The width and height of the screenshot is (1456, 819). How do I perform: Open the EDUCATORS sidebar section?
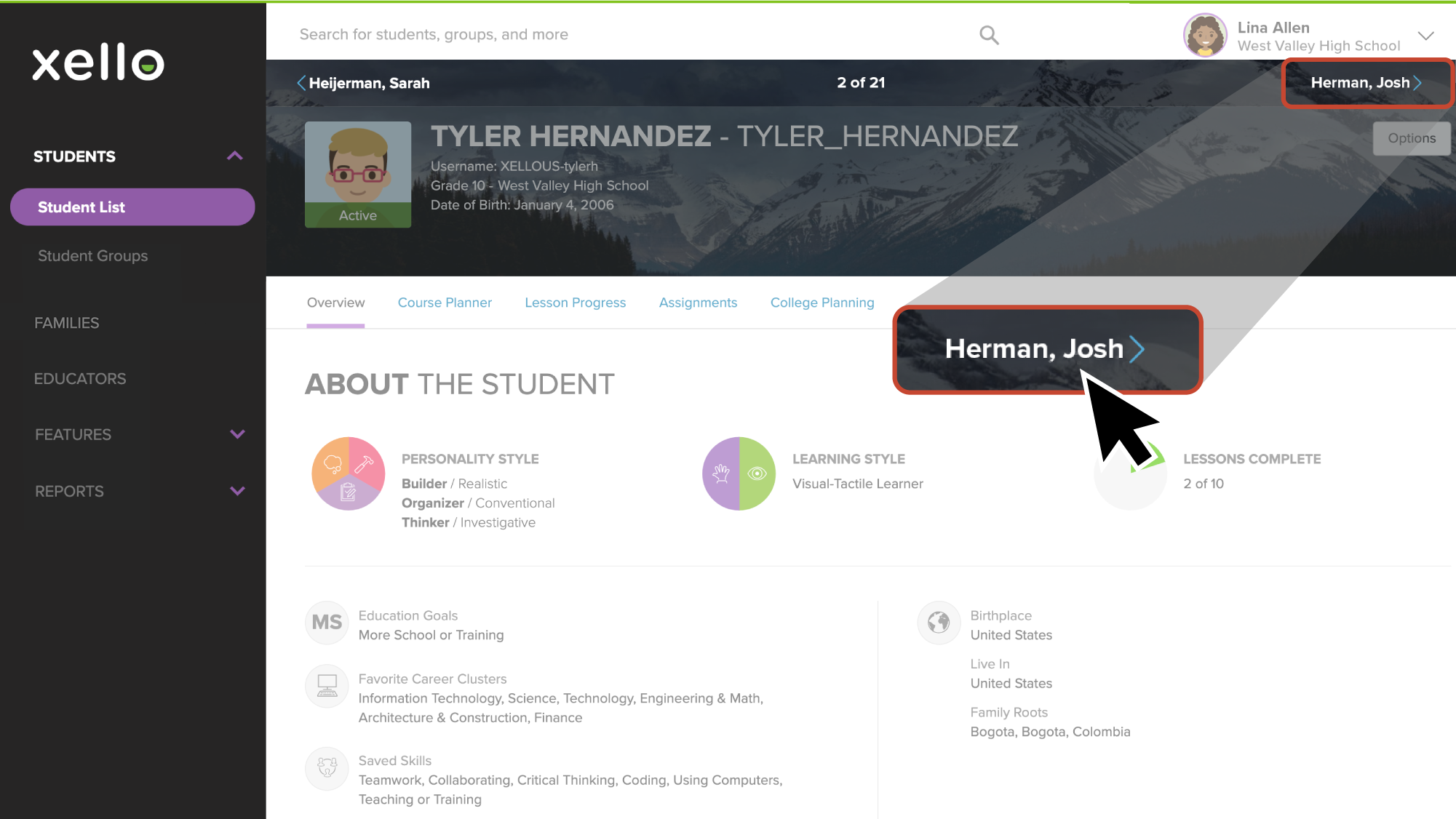coord(80,379)
